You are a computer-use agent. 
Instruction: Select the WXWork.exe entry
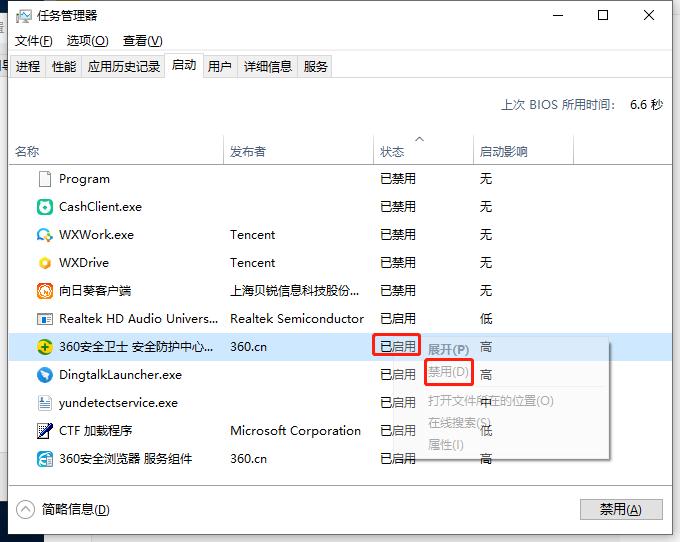pyautogui.click(x=96, y=235)
